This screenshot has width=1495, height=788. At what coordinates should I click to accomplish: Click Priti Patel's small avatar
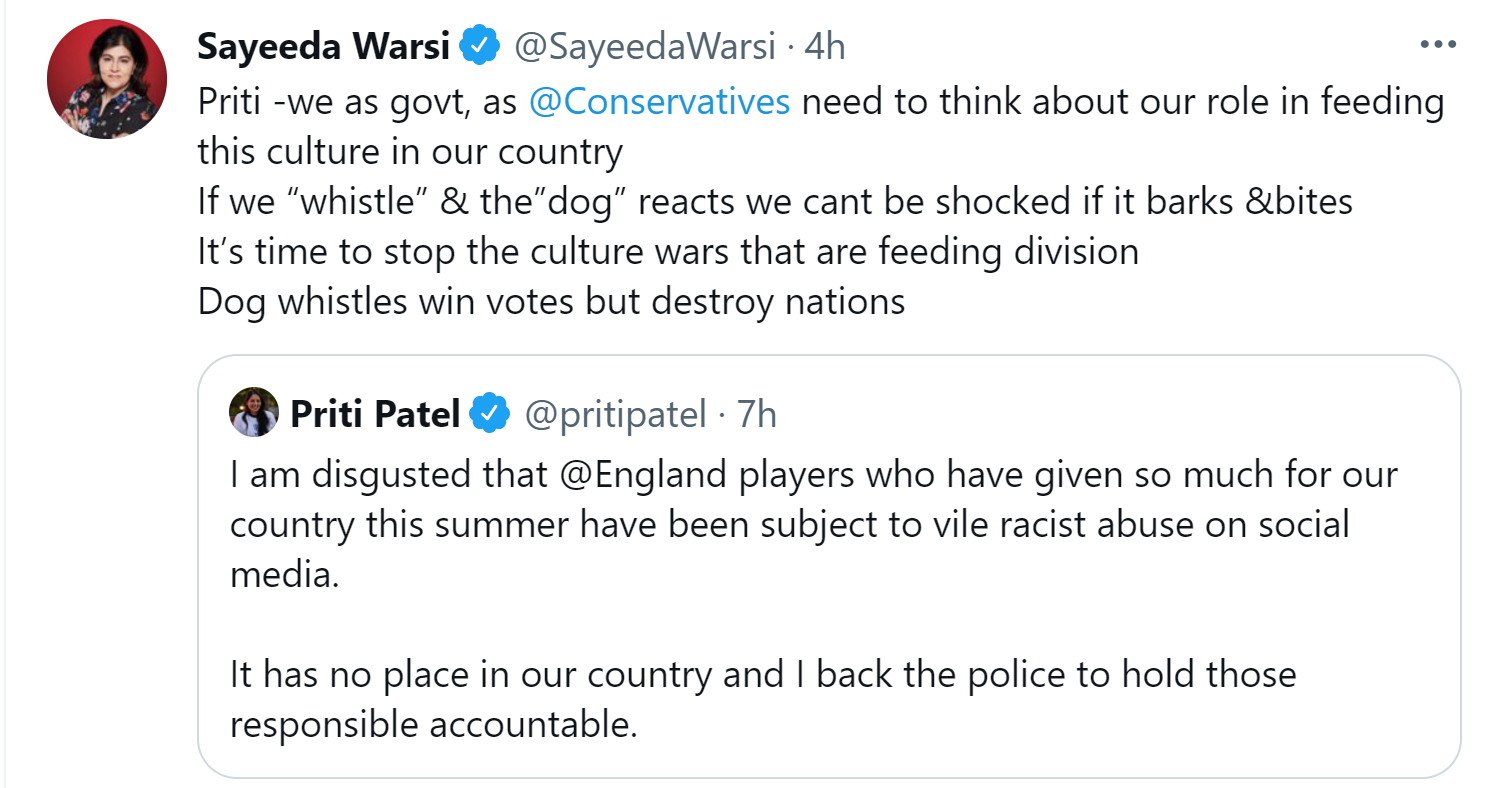253,412
